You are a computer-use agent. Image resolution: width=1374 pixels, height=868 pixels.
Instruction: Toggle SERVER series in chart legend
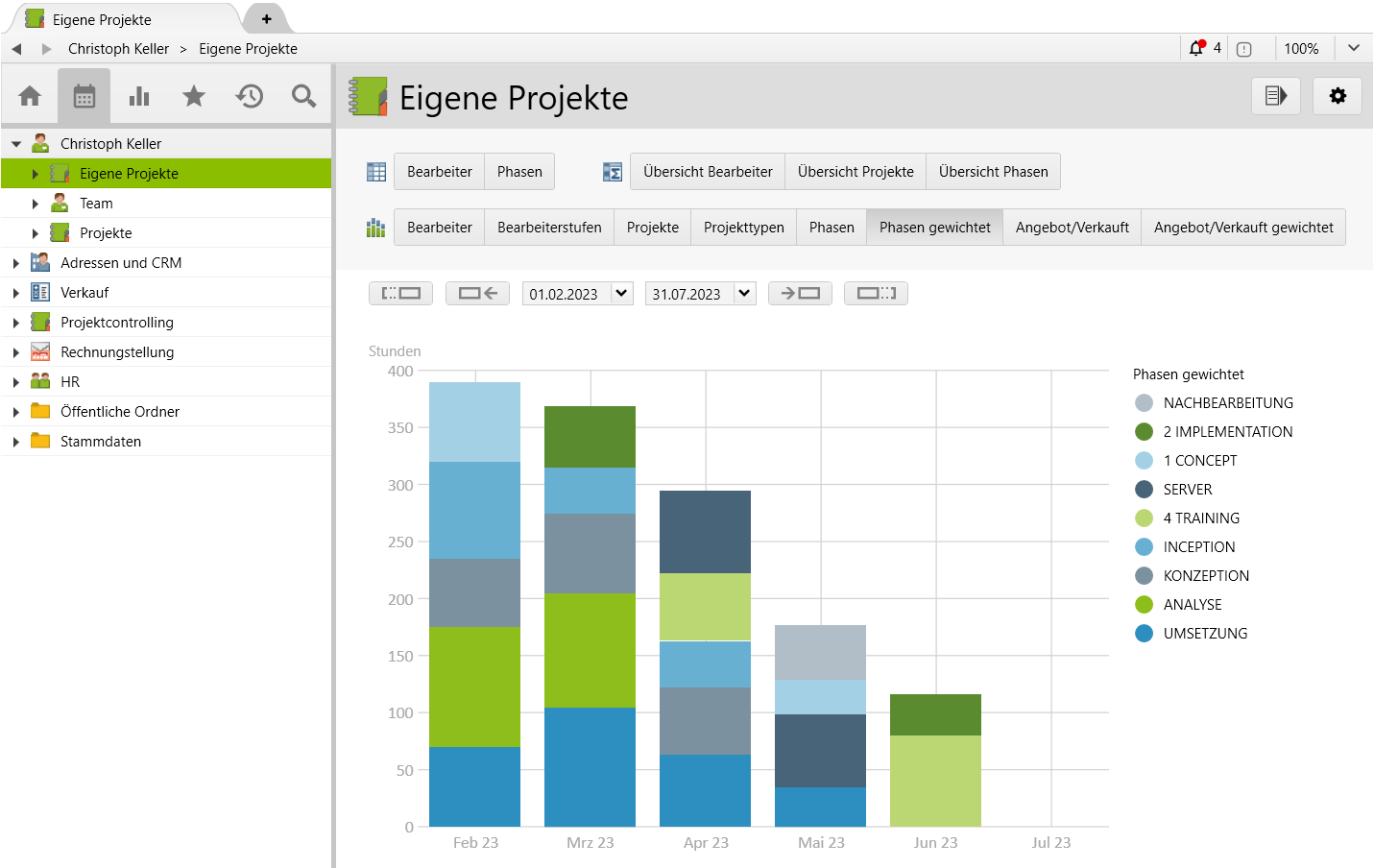tap(1187, 490)
